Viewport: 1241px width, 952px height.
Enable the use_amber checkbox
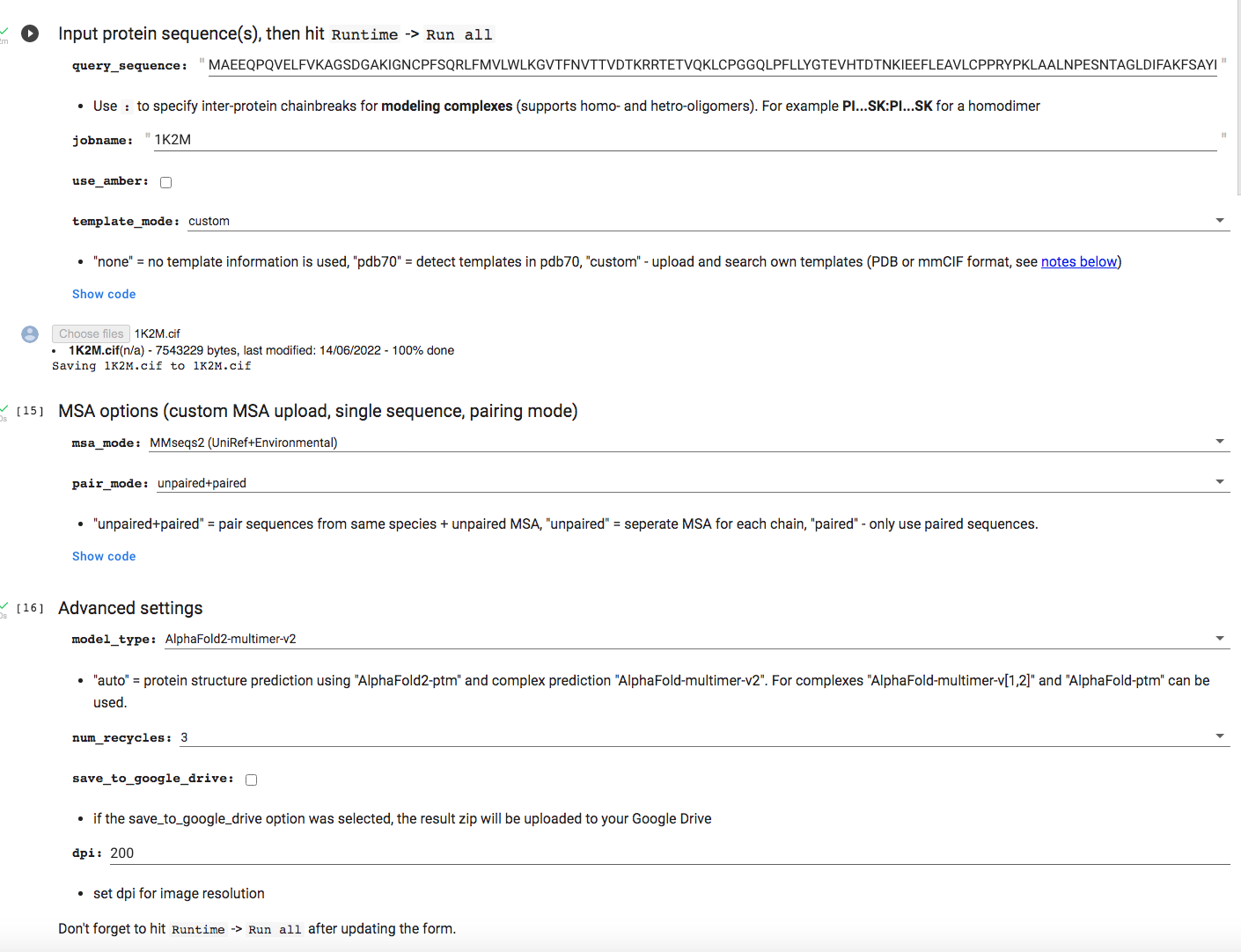point(165,182)
